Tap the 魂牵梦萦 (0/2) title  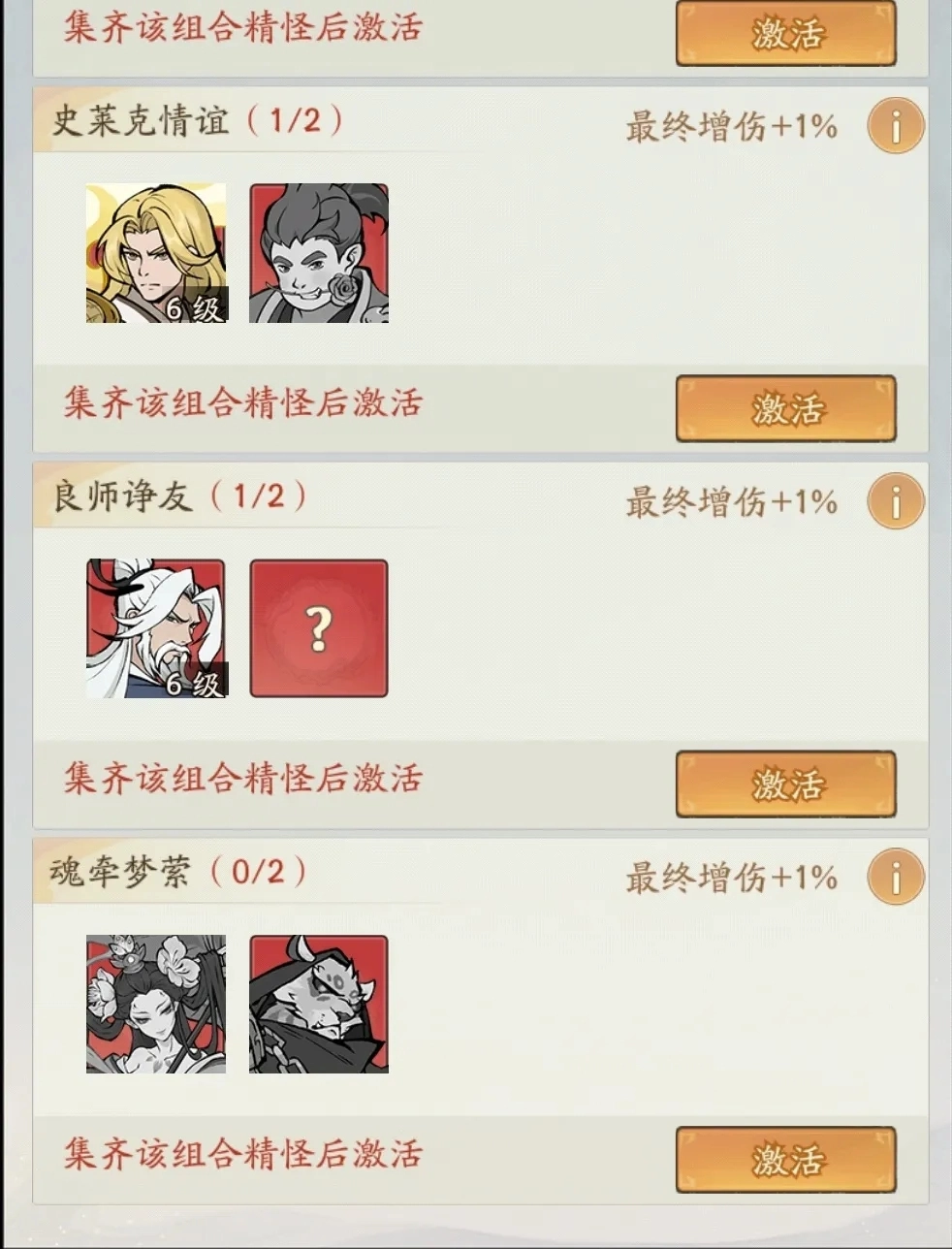click(179, 871)
